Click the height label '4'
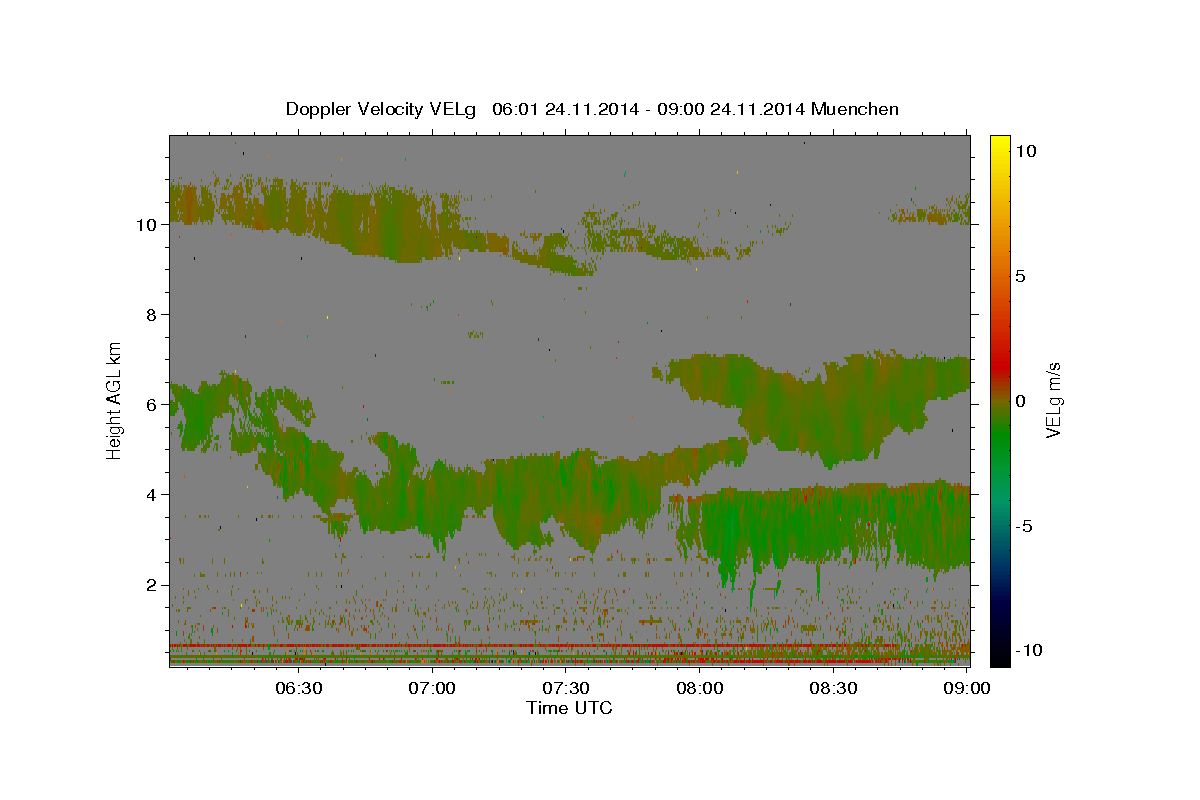 150,494
